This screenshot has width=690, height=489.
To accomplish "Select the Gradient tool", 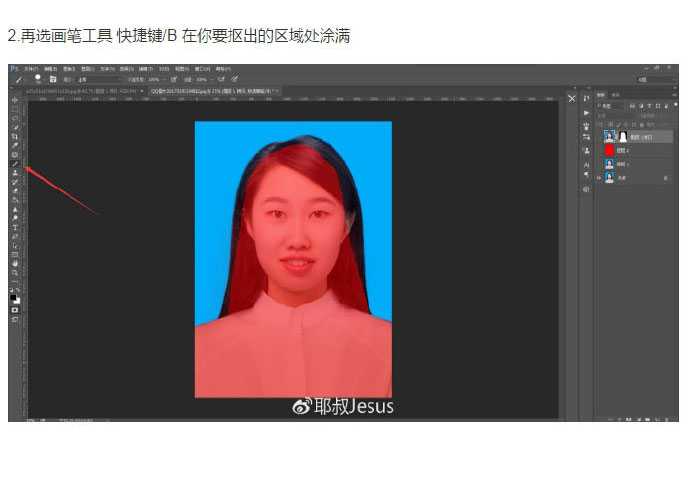I will tap(15, 200).
